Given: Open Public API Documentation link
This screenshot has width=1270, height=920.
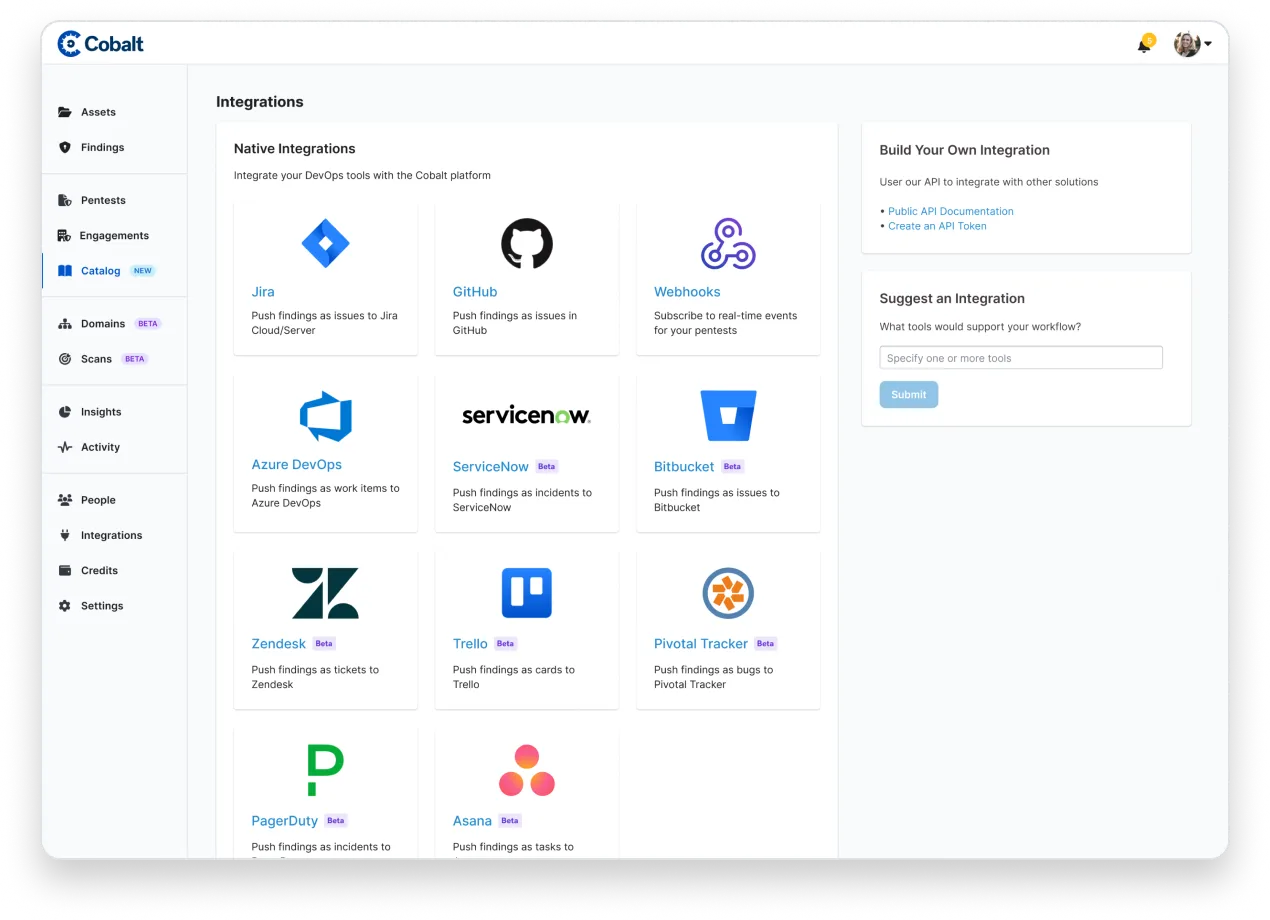Looking at the screenshot, I should click(x=951, y=211).
